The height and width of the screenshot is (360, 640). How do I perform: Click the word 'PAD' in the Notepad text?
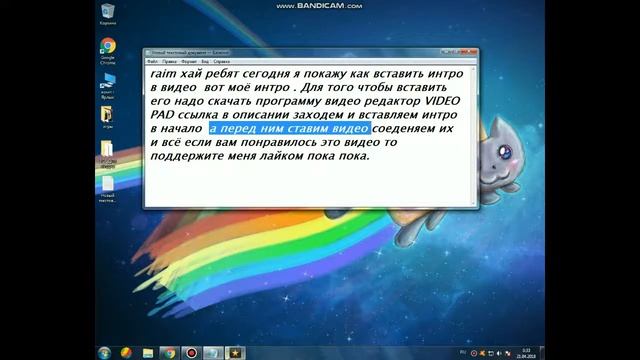point(162,115)
